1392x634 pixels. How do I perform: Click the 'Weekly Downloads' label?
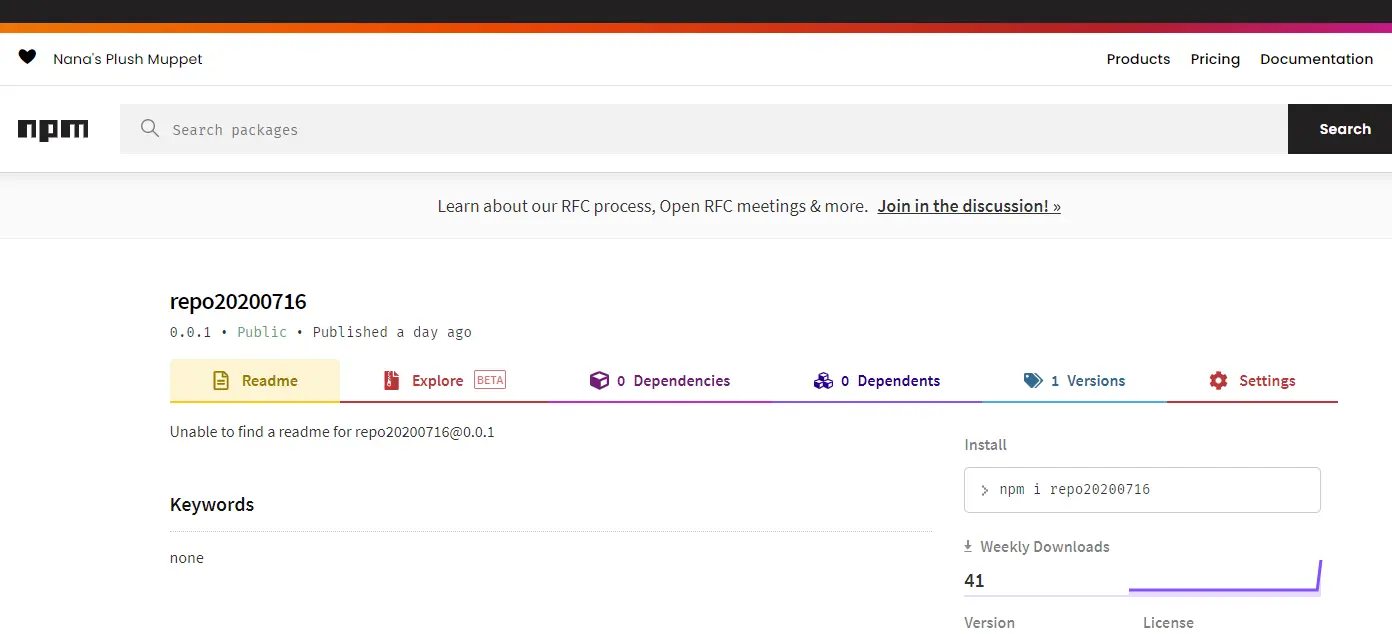1045,546
